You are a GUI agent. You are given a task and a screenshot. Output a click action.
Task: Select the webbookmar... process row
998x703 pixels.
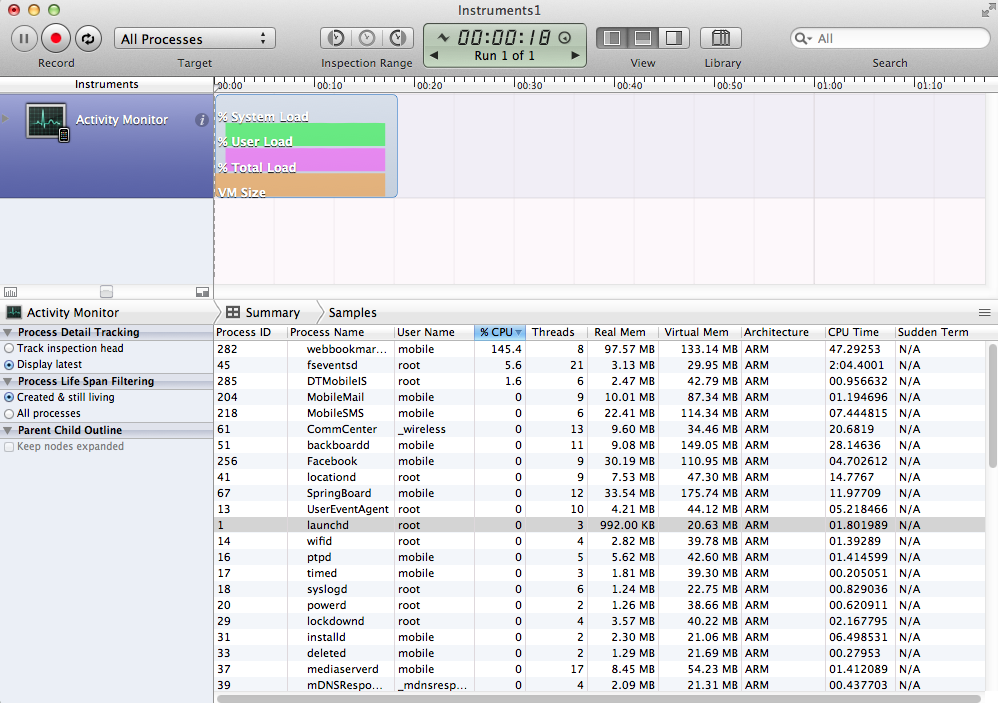(601, 349)
